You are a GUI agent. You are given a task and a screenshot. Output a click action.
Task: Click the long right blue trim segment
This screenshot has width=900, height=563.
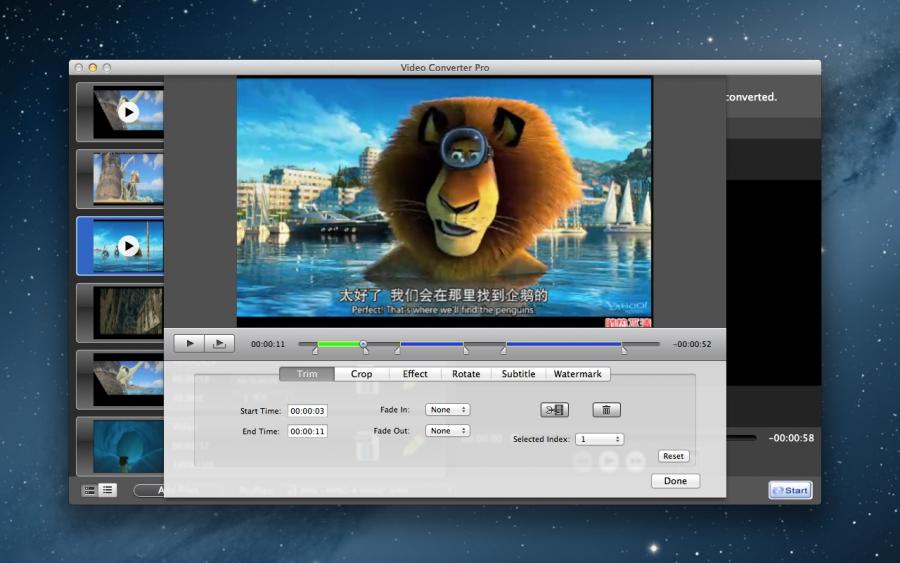click(564, 344)
